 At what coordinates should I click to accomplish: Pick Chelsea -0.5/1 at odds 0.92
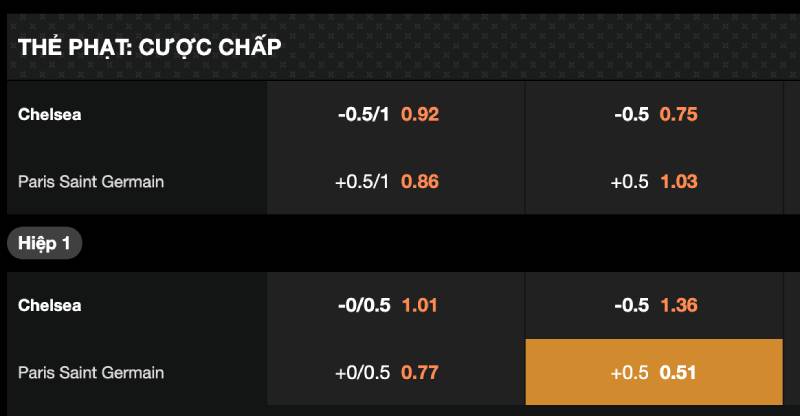pyautogui.click(x=395, y=114)
